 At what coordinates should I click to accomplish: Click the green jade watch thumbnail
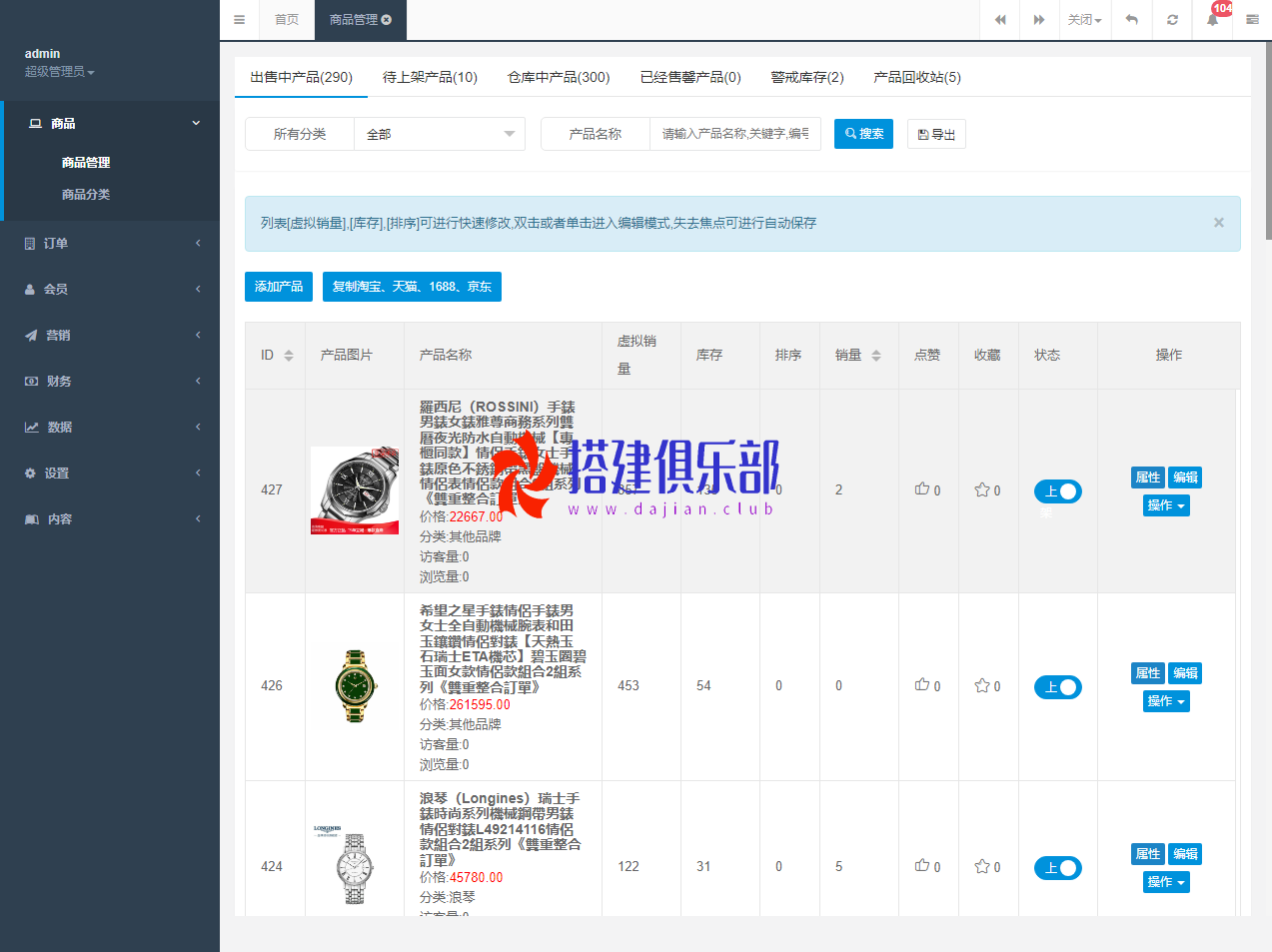tap(355, 685)
